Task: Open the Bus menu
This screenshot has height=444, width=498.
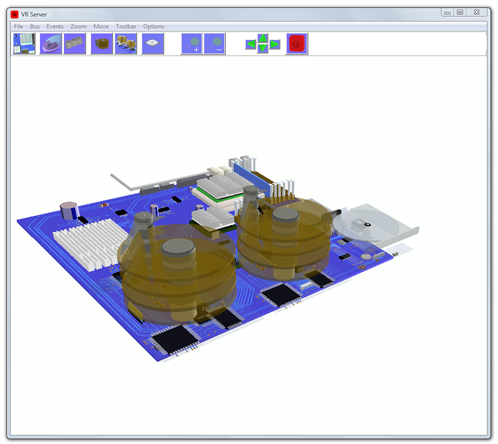Action: 35,26
